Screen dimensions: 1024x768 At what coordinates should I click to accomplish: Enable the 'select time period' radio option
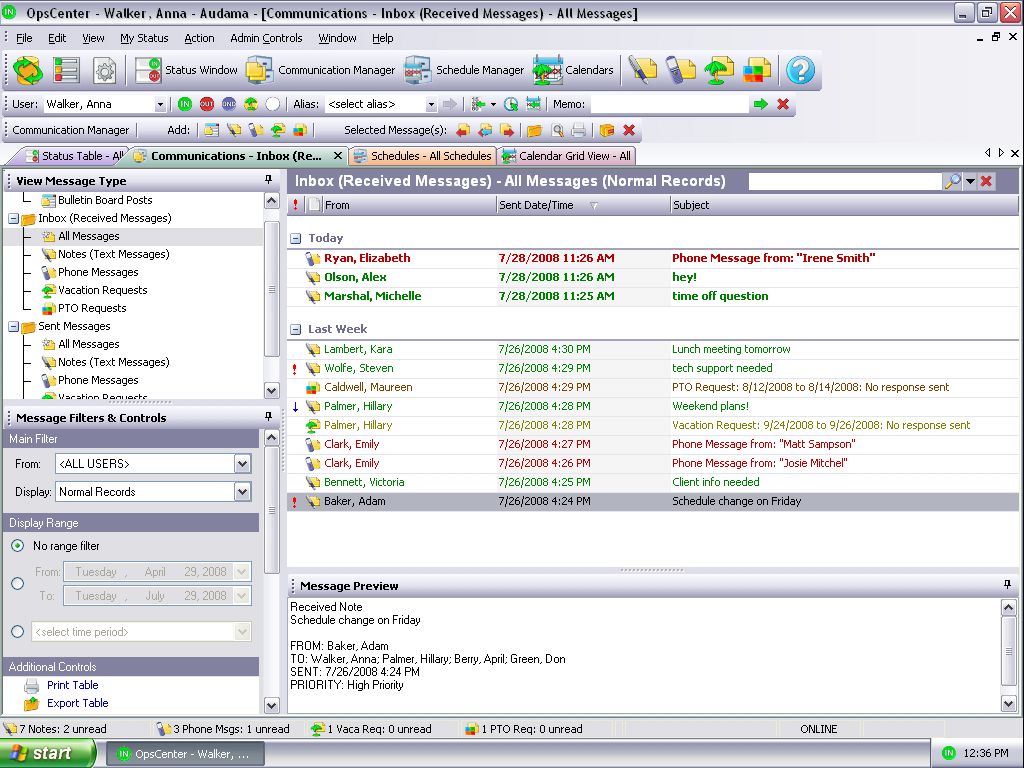pos(18,632)
